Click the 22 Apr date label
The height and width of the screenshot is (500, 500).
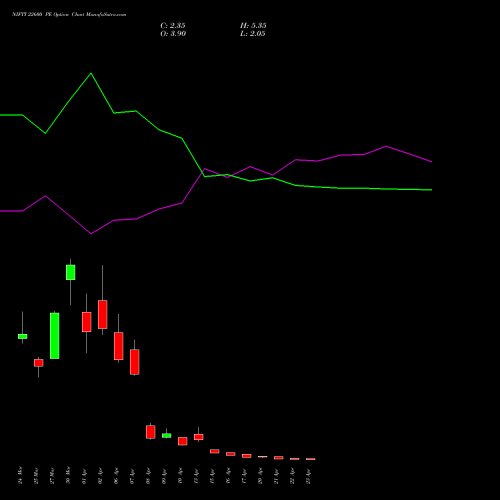click(292, 476)
